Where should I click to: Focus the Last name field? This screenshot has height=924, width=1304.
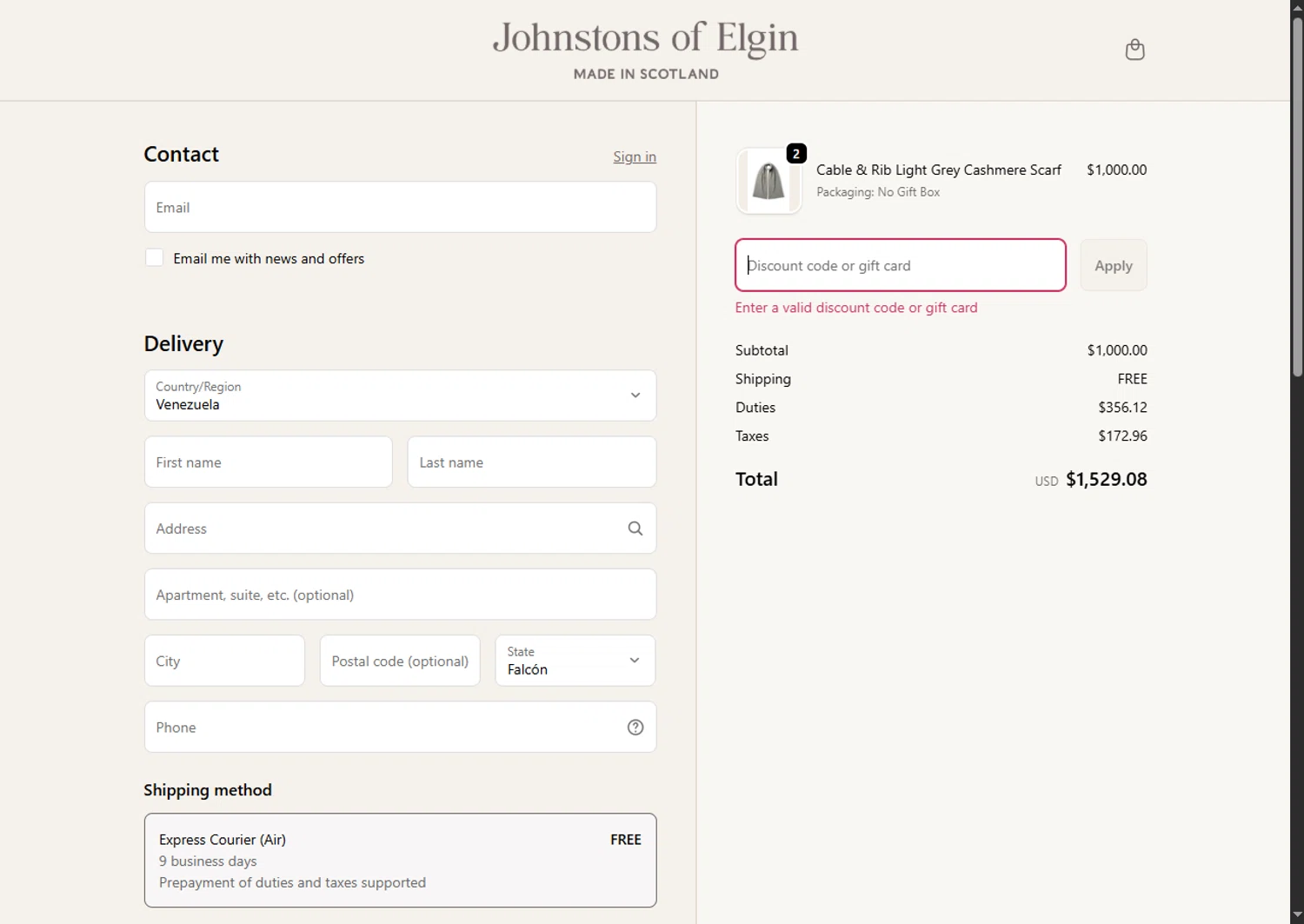click(x=531, y=462)
